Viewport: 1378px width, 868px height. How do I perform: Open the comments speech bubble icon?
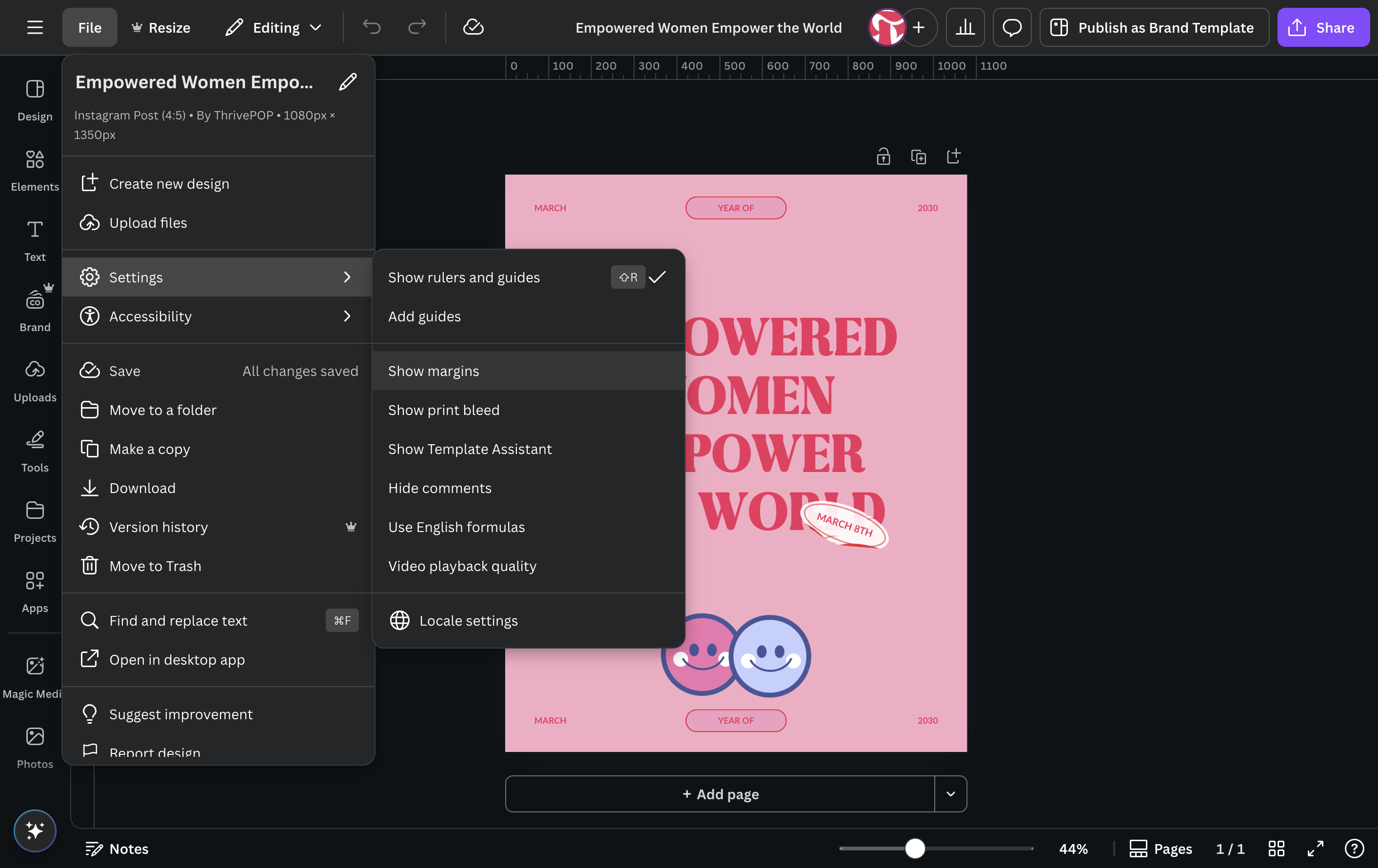1012,27
